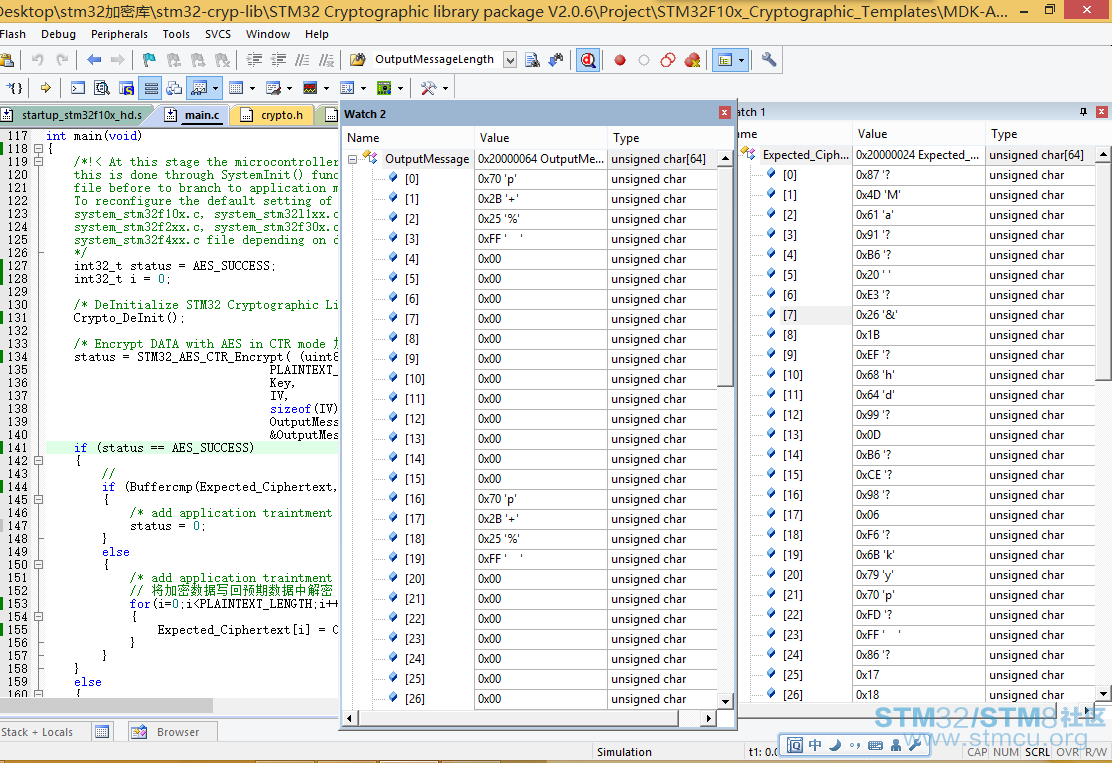
Task: Switch to the Stack + Locals tab
Action: 37,732
